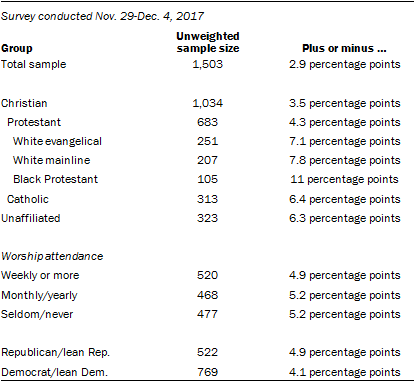
Task: Click the Democrat/lean Dem. label
Action: point(54,372)
